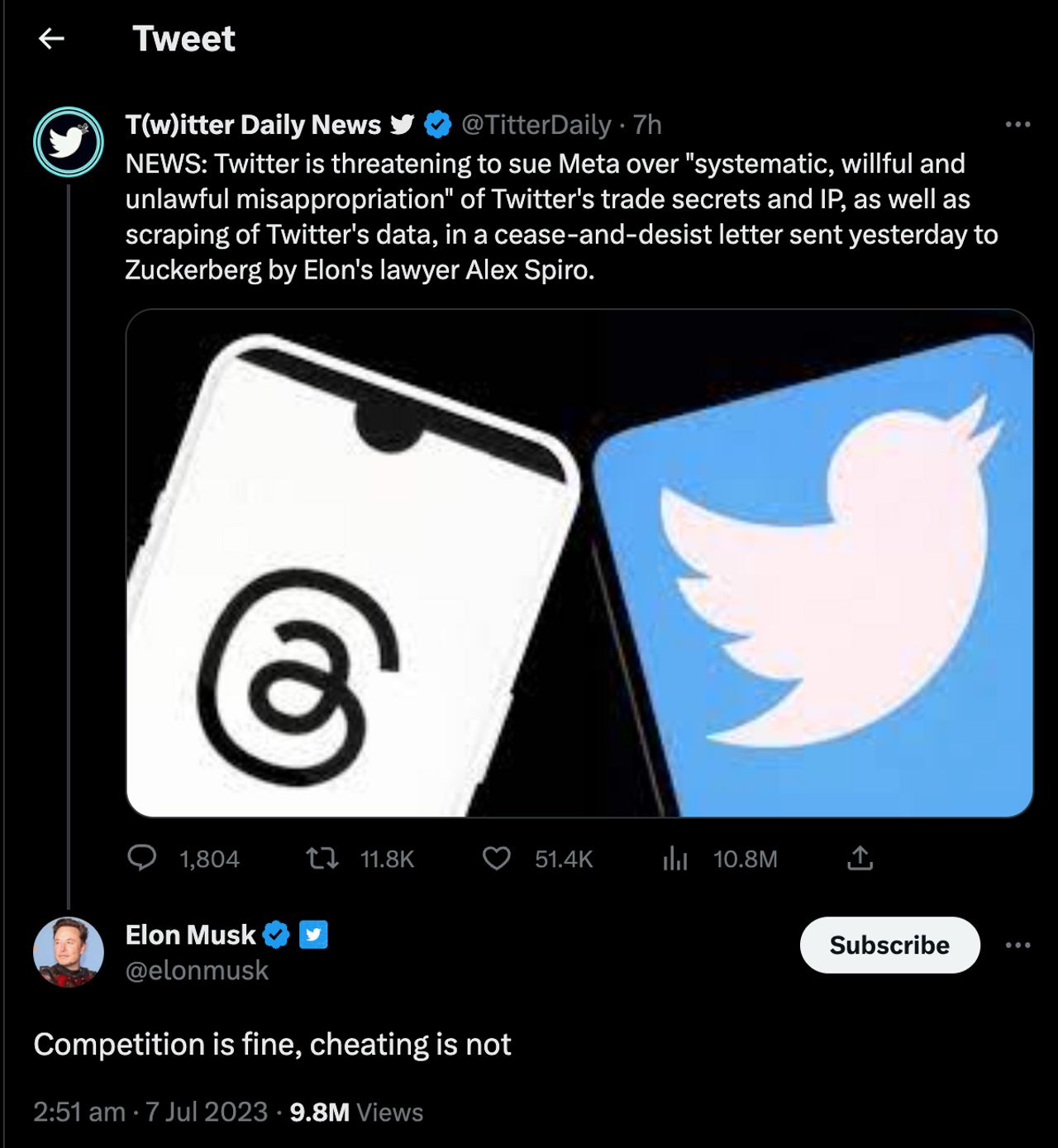This screenshot has height=1148, width=1058.
Task: Open reply icon on the quoted news tweet
Action: (x=142, y=858)
